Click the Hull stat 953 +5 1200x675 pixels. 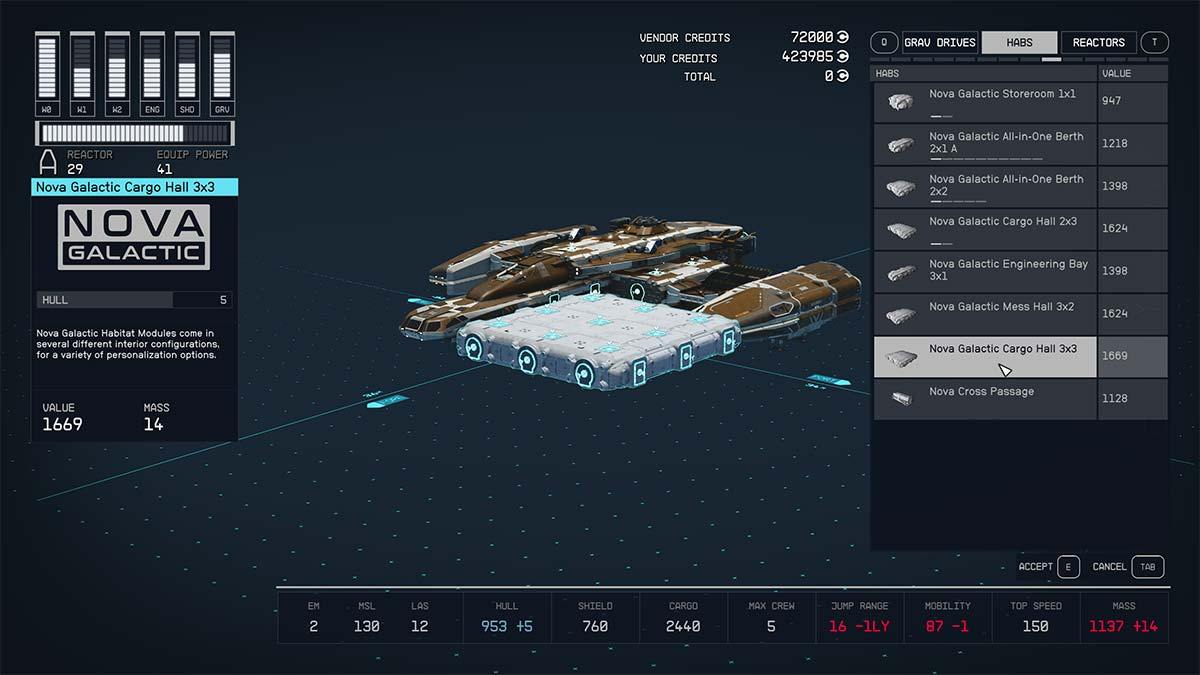click(x=507, y=626)
